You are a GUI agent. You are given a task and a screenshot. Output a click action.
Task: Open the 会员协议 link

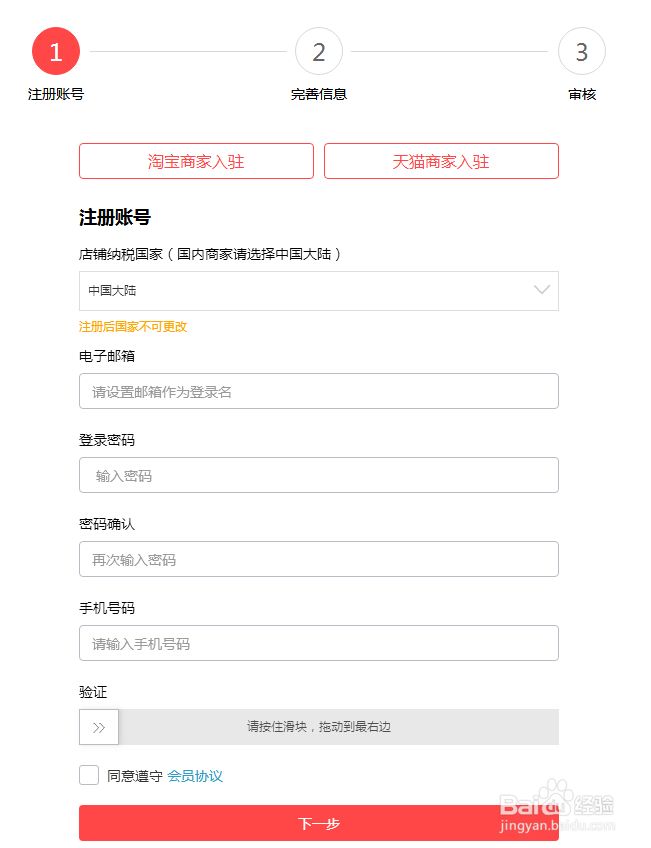point(195,776)
